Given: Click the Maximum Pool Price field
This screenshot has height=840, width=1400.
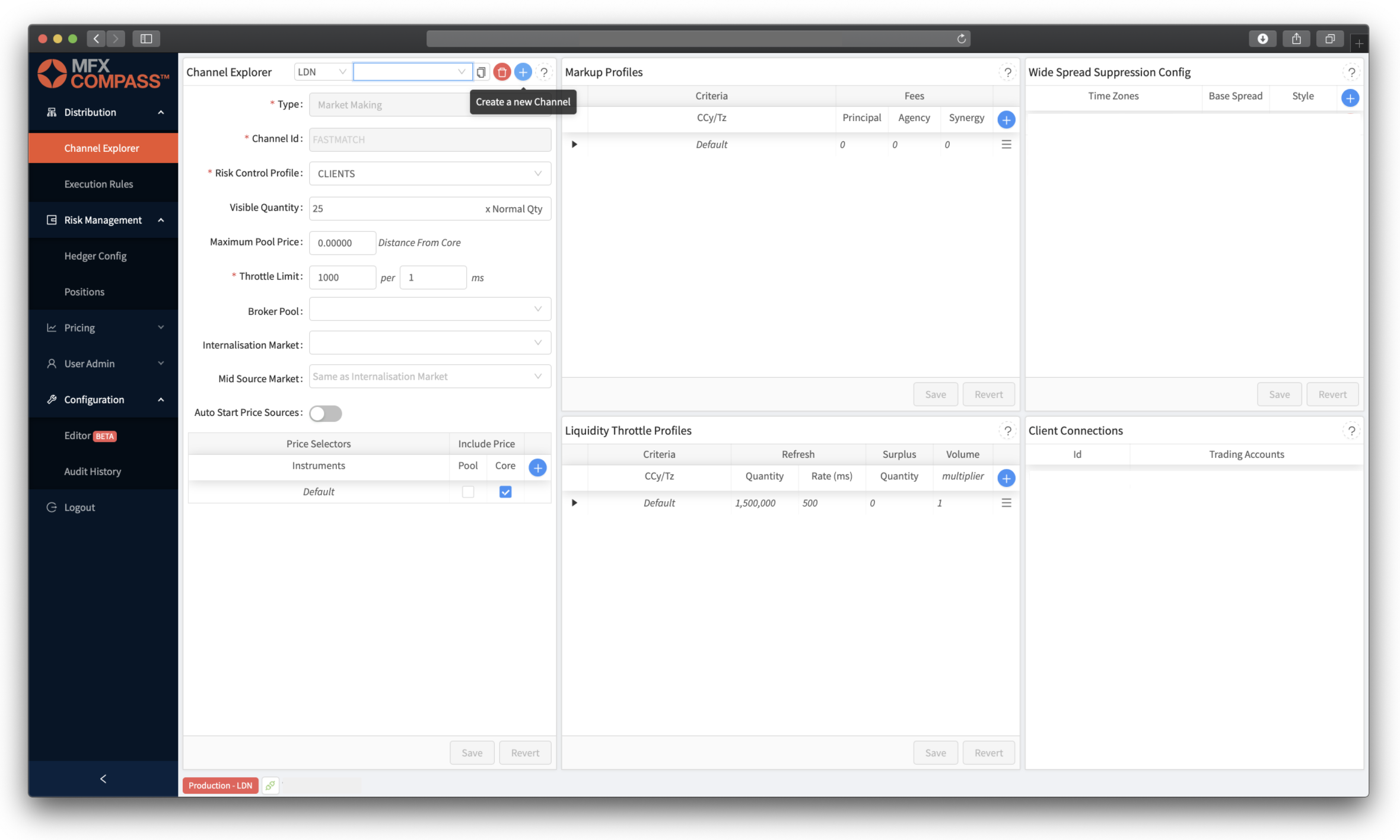Looking at the screenshot, I should pyautogui.click(x=342, y=243).
